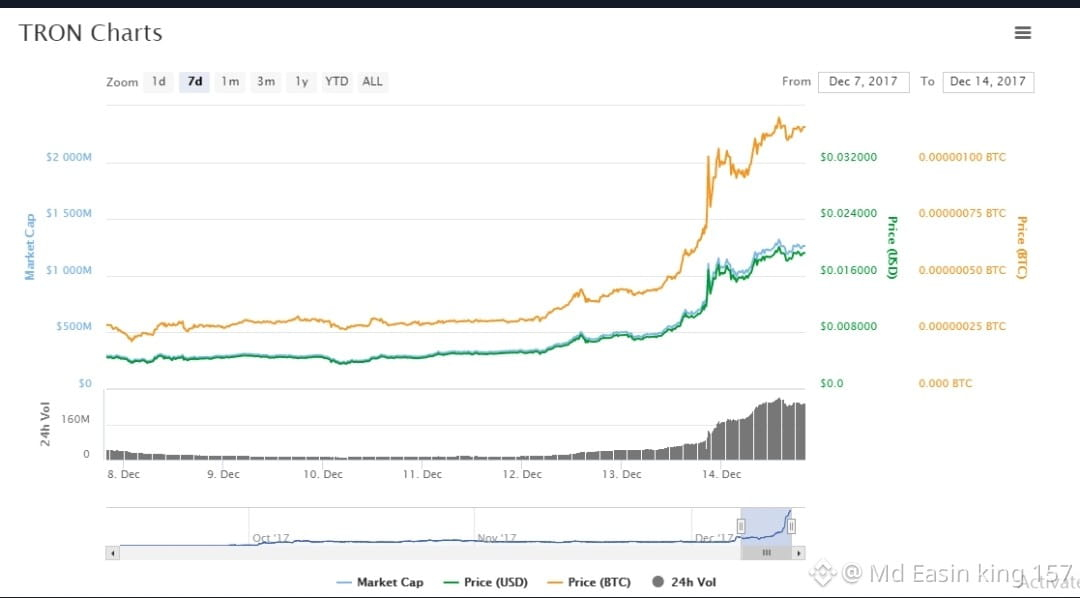Choose the YTD zoom option
This screenshot has height=598, width=1080.
[337, 82]
